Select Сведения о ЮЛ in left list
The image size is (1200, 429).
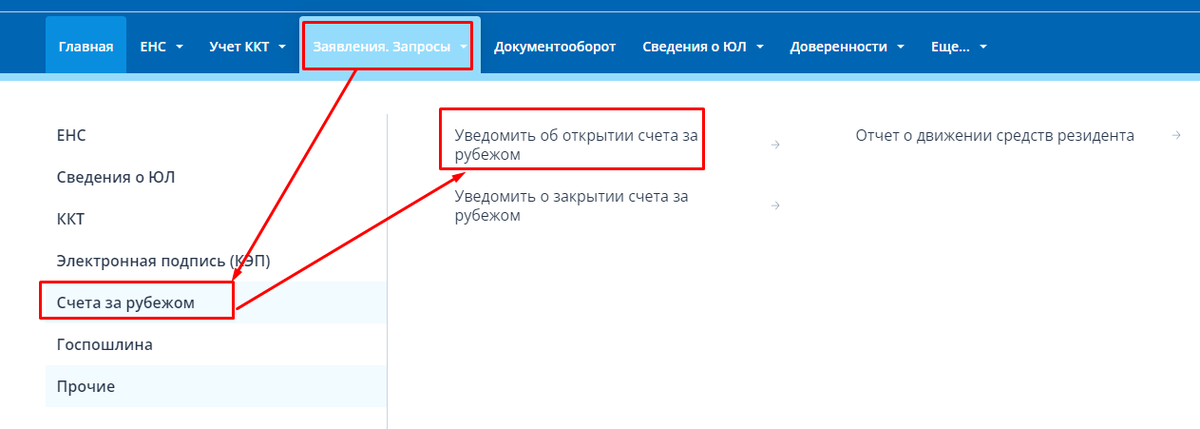216,177
